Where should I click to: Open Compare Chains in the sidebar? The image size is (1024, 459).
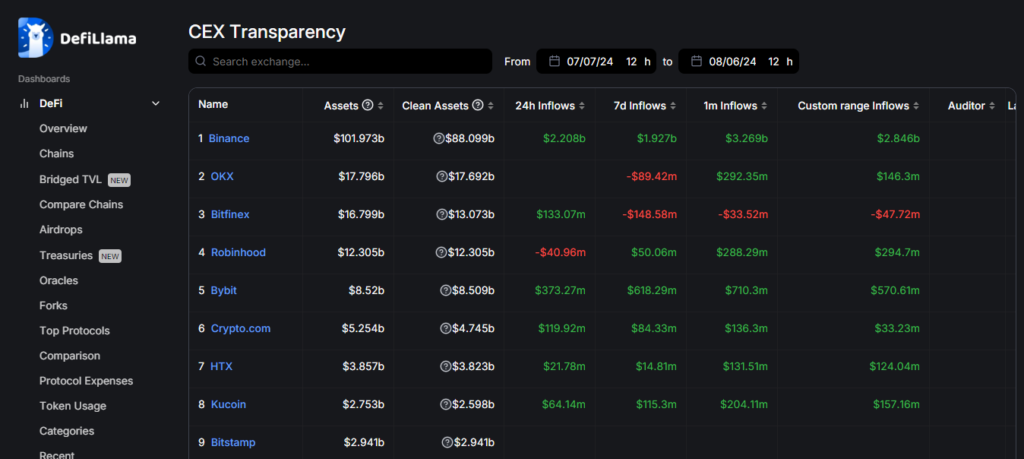pos(81,204)
